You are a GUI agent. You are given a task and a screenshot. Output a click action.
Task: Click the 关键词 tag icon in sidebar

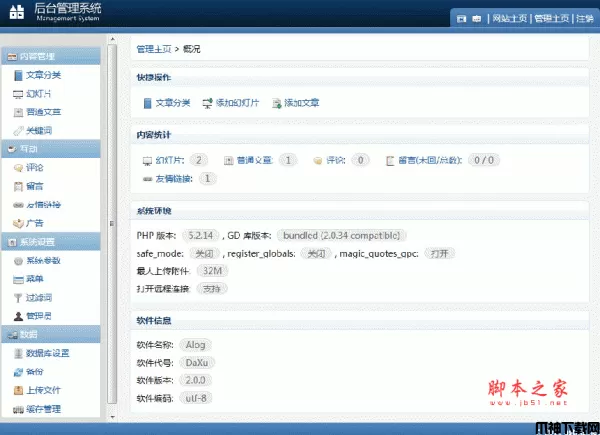[18, 131]
